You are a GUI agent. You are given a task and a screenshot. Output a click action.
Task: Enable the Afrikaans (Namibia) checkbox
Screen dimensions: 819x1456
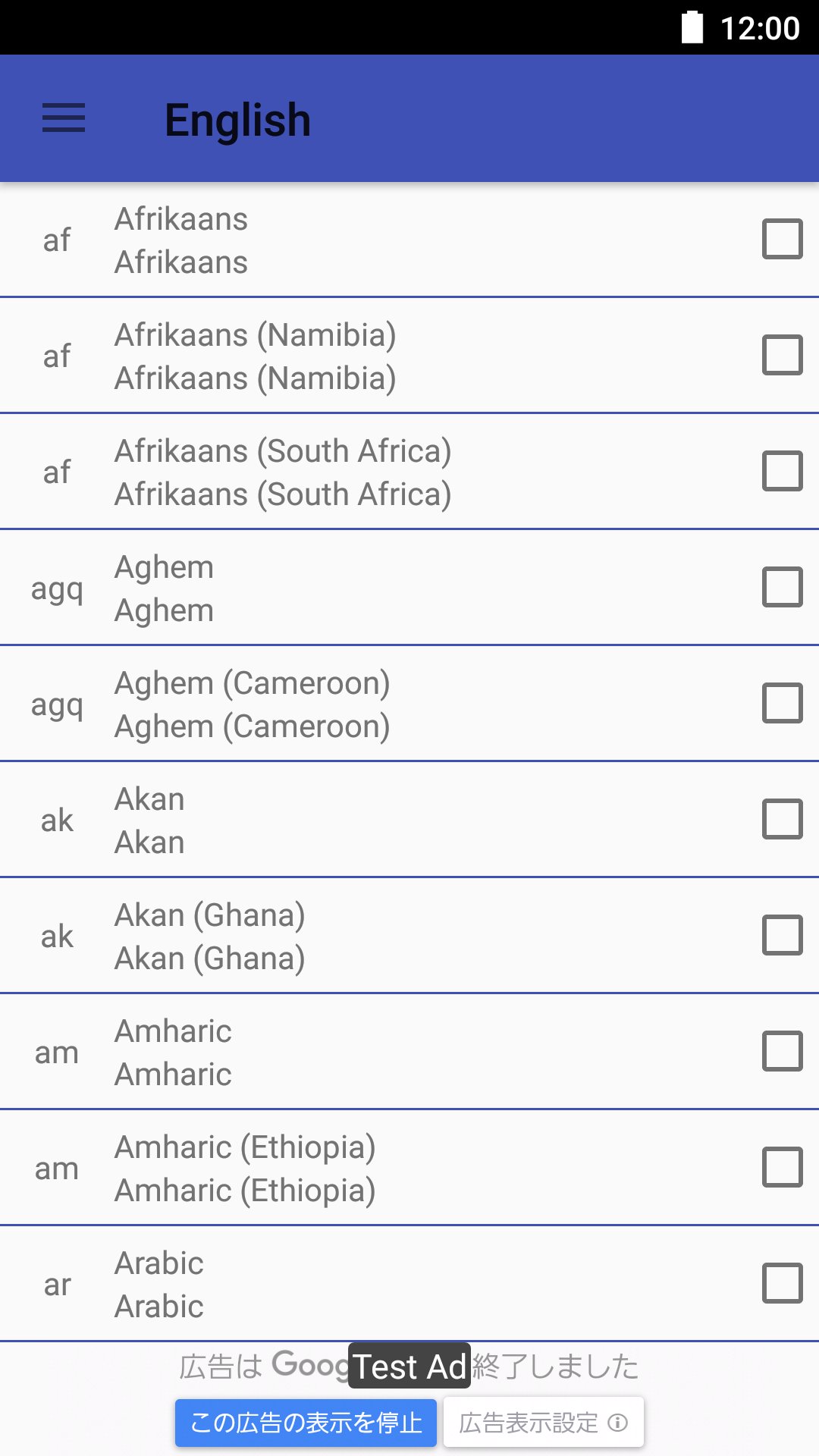[782, 356]
